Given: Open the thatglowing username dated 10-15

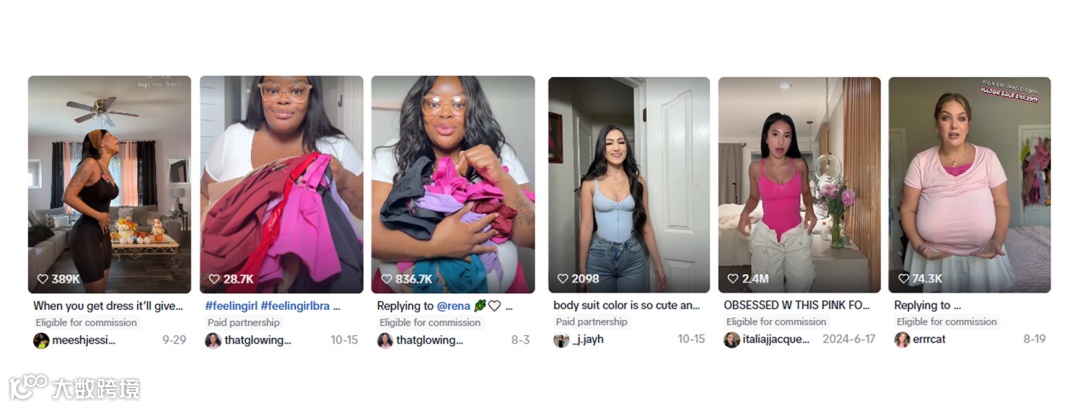Looking at the screenshot, I should tap(258, 340).
